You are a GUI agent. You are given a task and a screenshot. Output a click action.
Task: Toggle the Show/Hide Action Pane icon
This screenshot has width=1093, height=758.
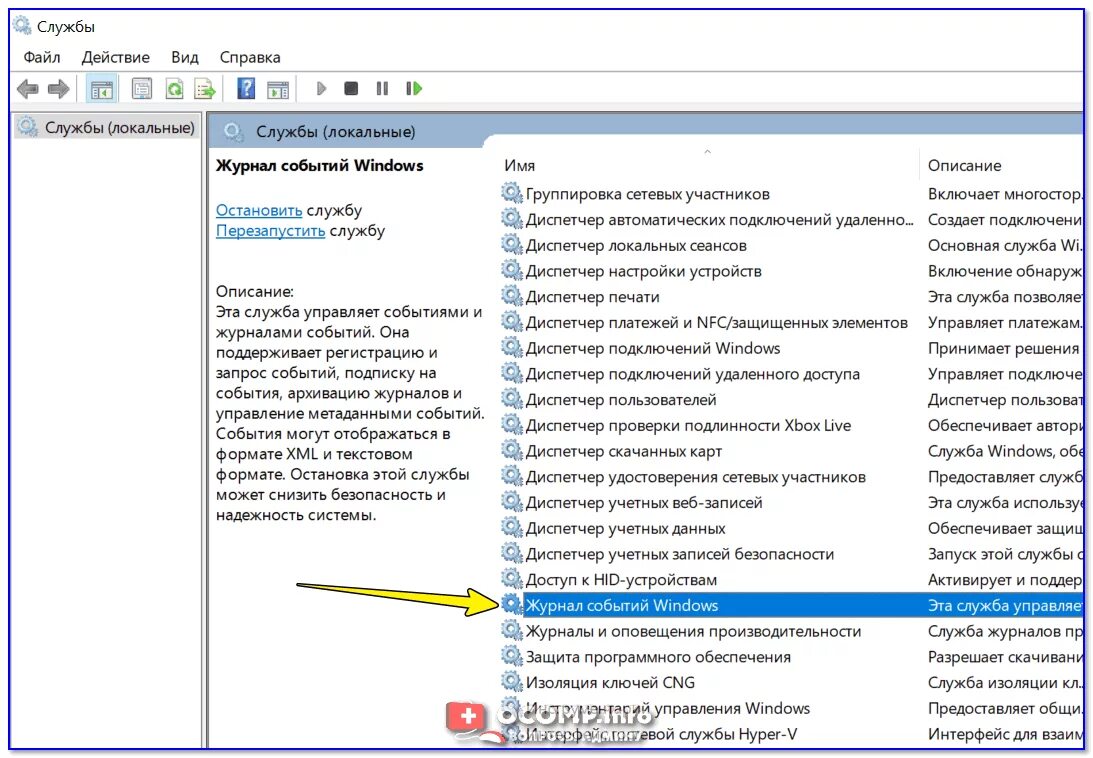click(277, 89)
